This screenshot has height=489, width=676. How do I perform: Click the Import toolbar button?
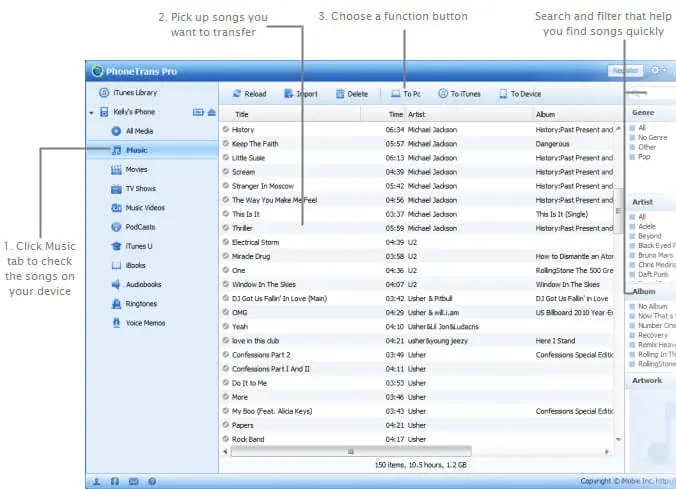click(x=300, y=94)
